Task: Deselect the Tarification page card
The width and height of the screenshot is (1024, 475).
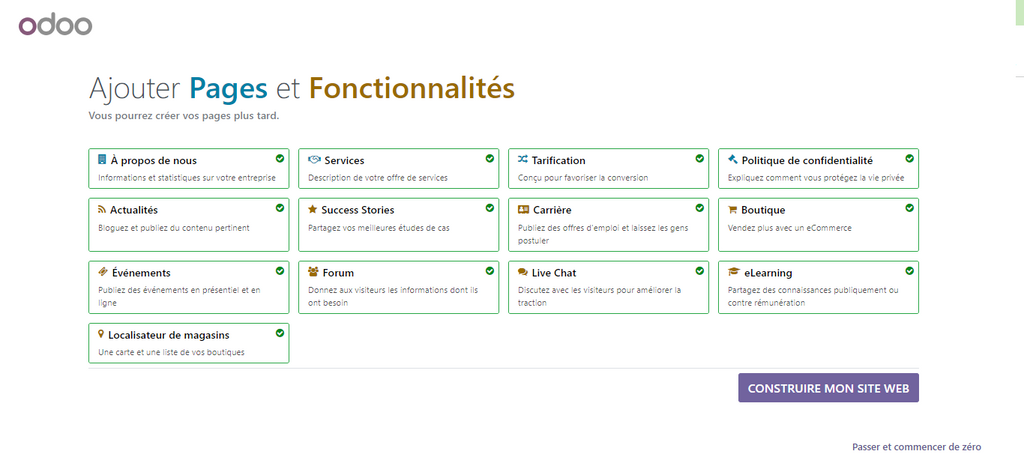Action: coord(608,168)
